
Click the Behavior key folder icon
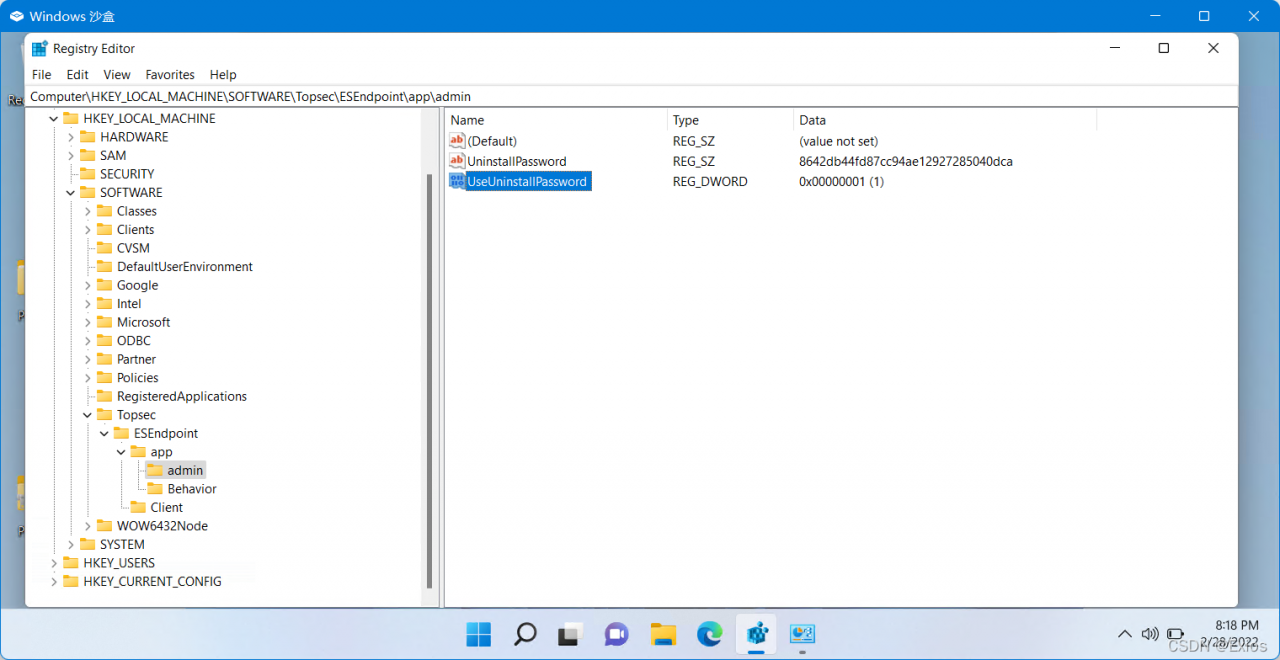coord(155,489)
